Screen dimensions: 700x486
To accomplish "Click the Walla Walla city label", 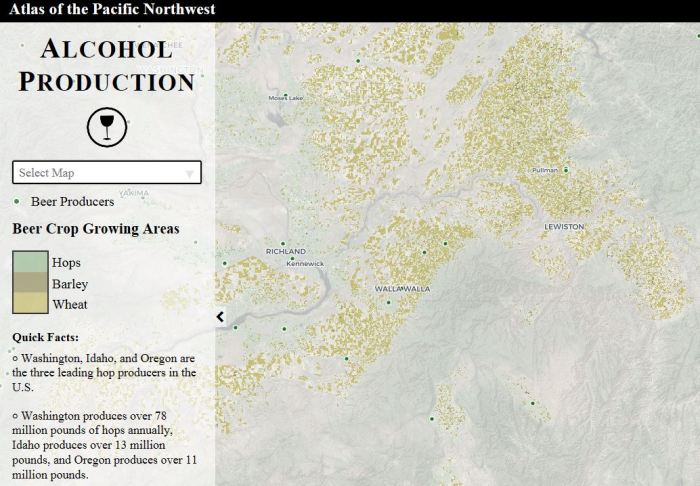I will tap(402, 288).
